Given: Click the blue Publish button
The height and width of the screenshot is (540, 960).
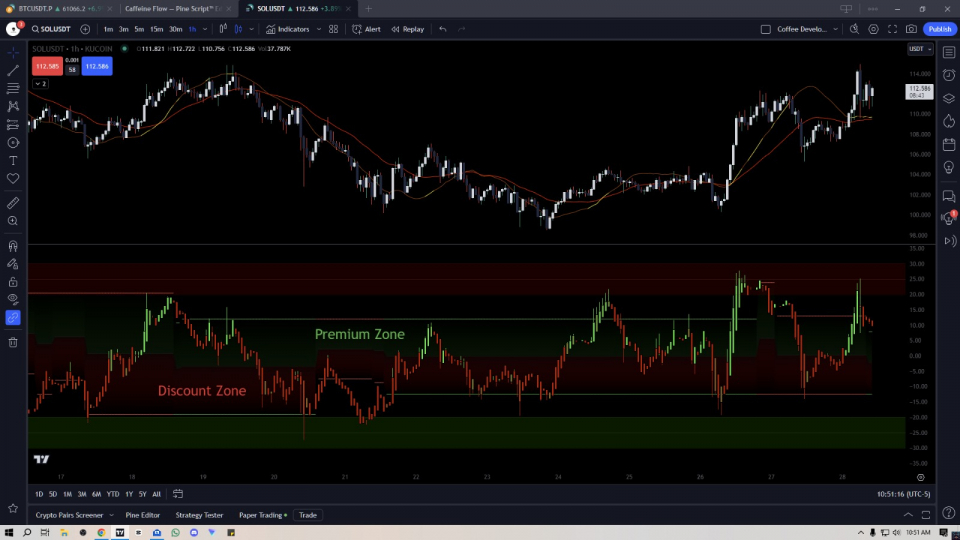Looking at the screenshot, I should tap(939, 29).
